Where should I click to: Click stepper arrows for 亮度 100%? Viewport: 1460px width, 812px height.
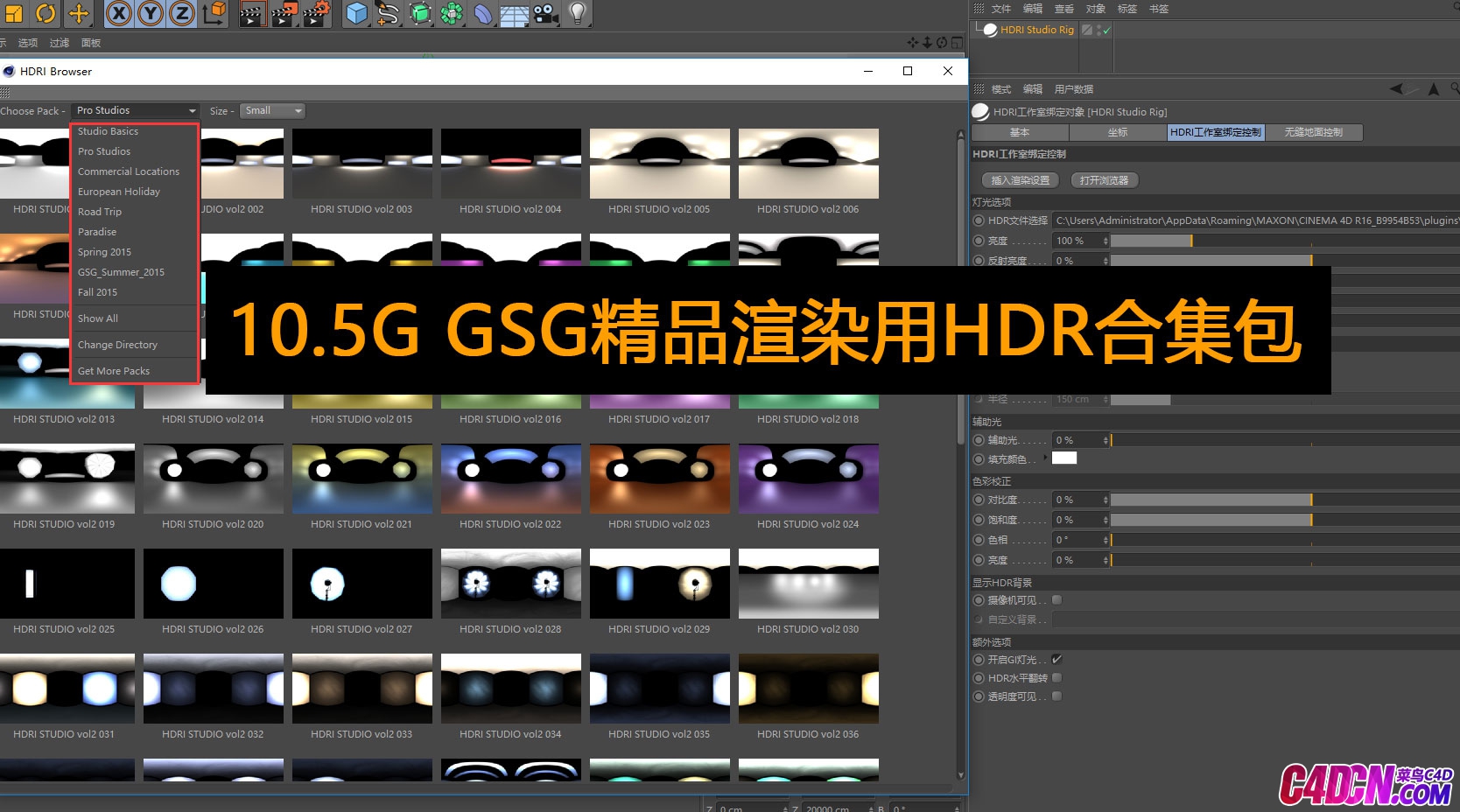click(1106, 241)
